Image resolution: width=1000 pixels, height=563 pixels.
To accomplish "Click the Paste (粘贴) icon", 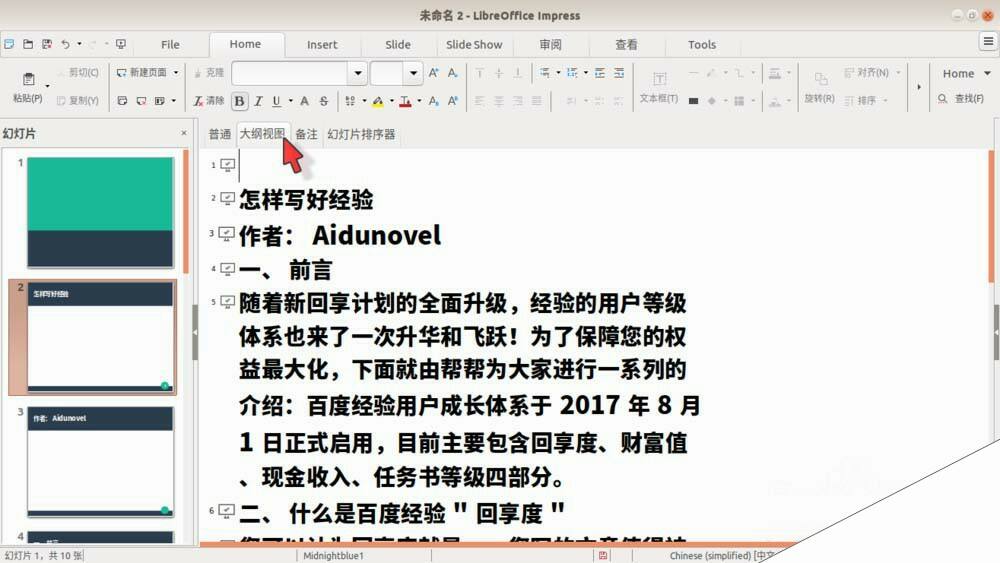I will pyautogui.click(x=28, y=79).
